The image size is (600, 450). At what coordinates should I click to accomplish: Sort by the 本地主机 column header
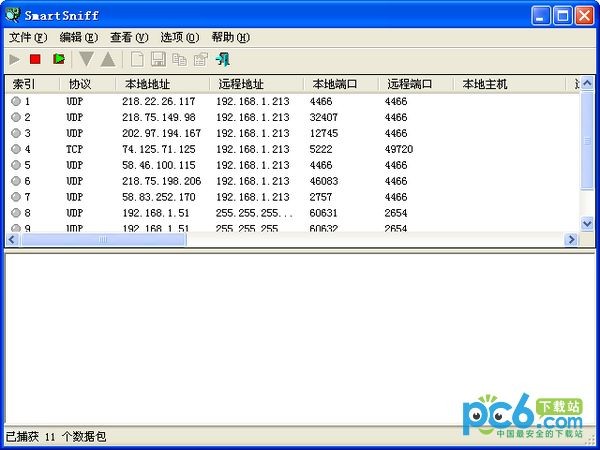click(509, 84)
